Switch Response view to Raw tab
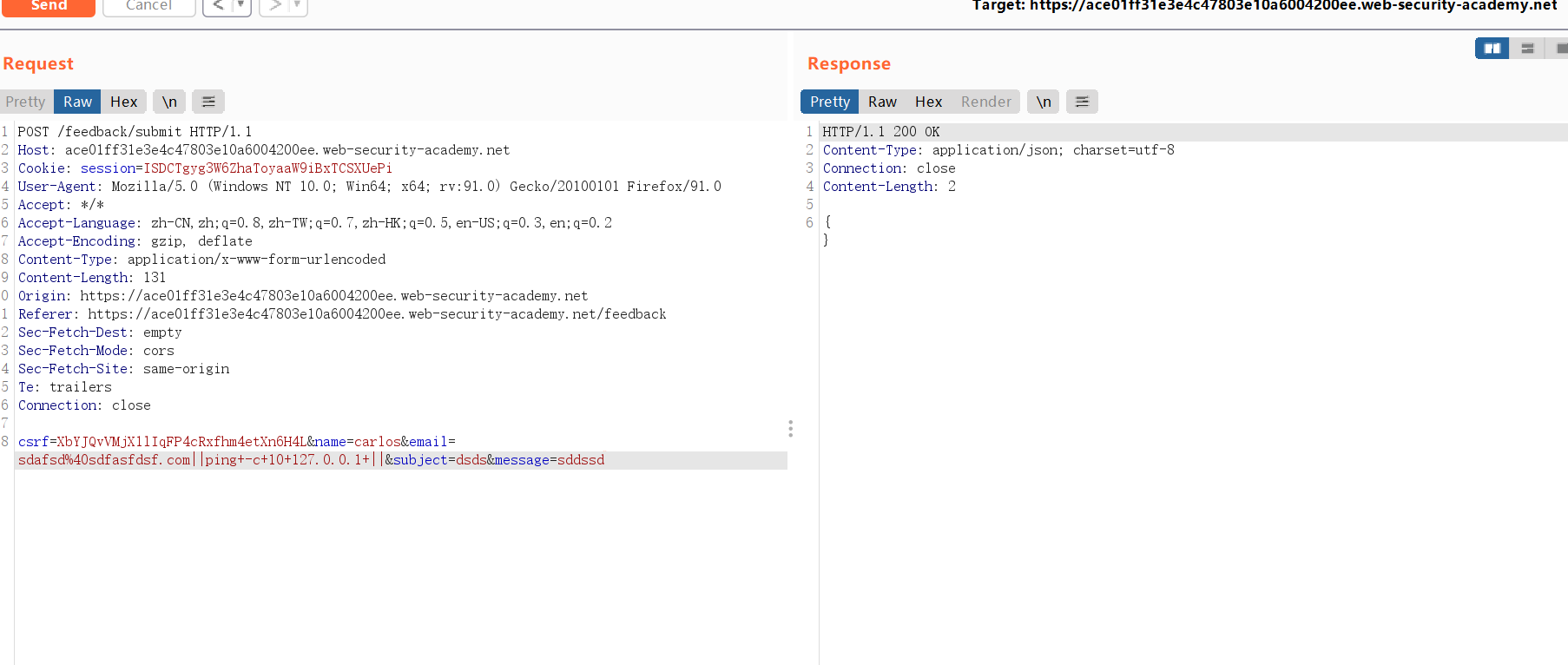Screen dimensions: 1568x665 (x=882, y=102)
